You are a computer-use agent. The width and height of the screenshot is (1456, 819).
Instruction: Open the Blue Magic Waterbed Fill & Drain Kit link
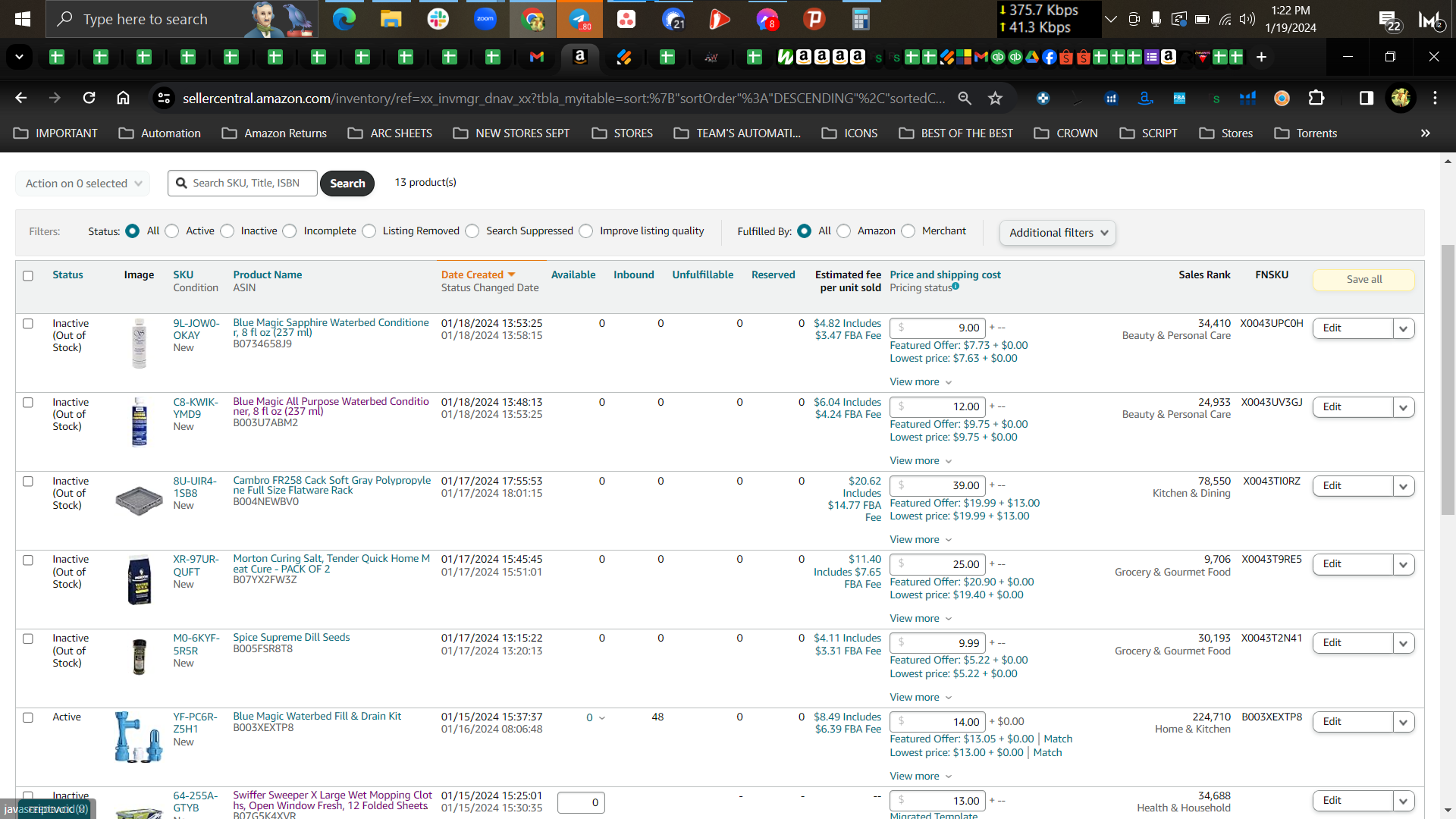317,716
